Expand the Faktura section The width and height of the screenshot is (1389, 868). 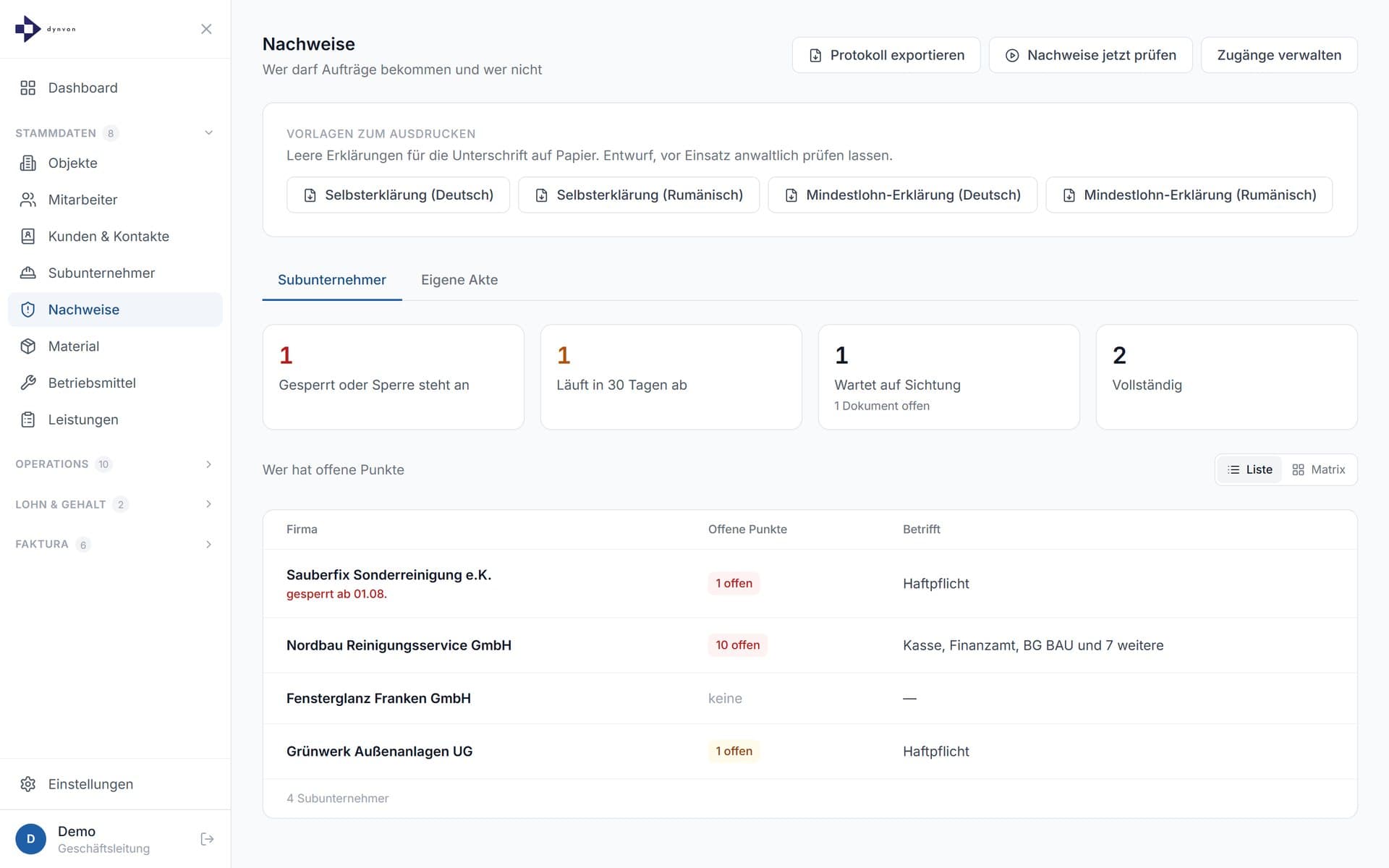(x=115, y=545)
